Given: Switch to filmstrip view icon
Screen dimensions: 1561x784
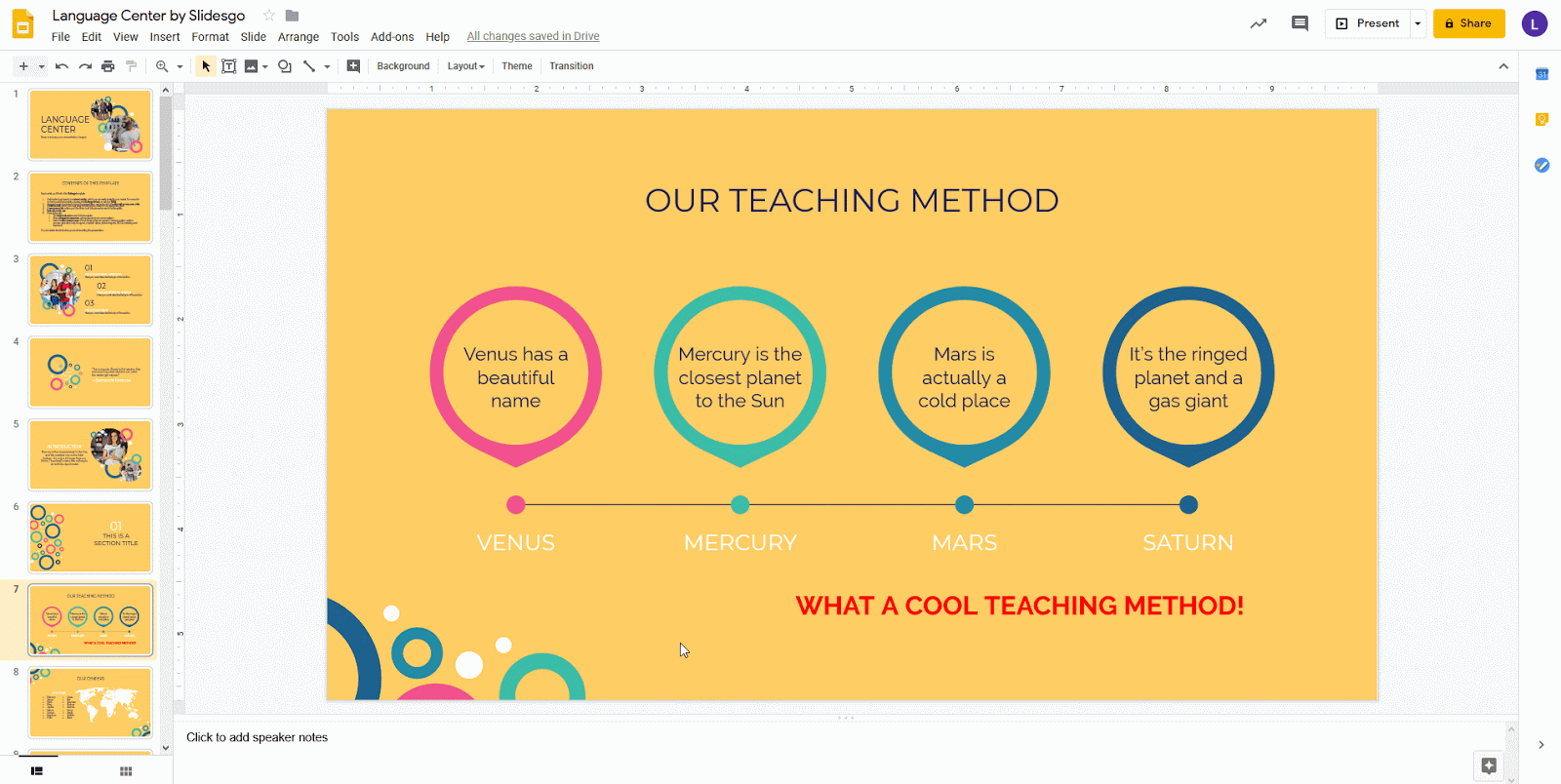Looking at the screenshot, I should tap(37, 771).
